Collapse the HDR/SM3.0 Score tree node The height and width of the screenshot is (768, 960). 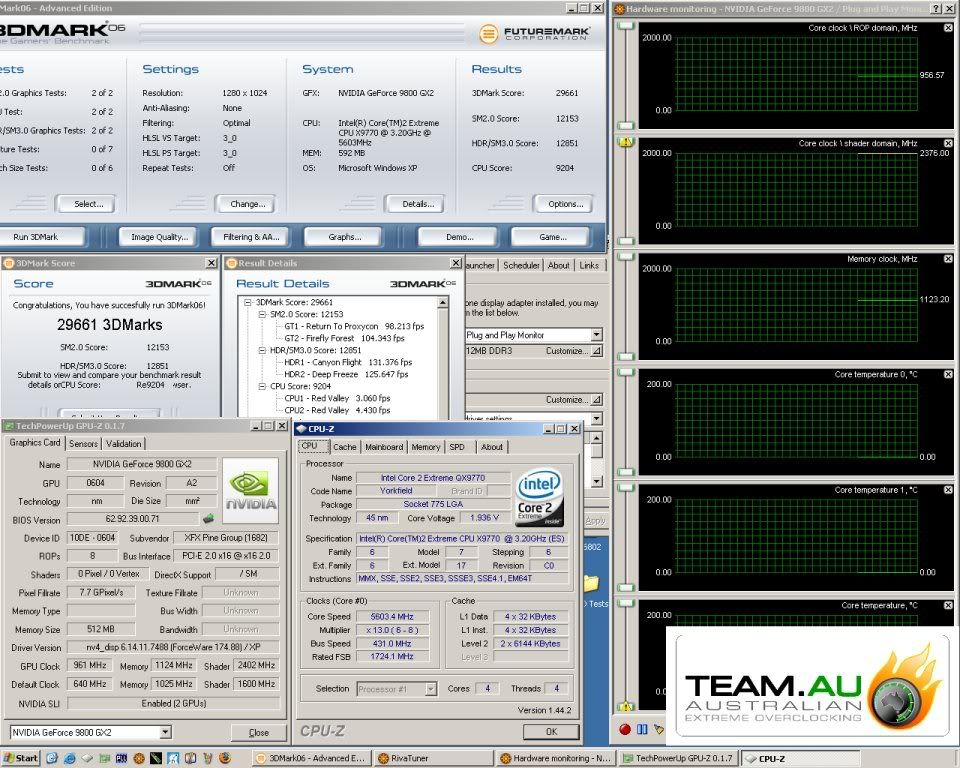262,351
